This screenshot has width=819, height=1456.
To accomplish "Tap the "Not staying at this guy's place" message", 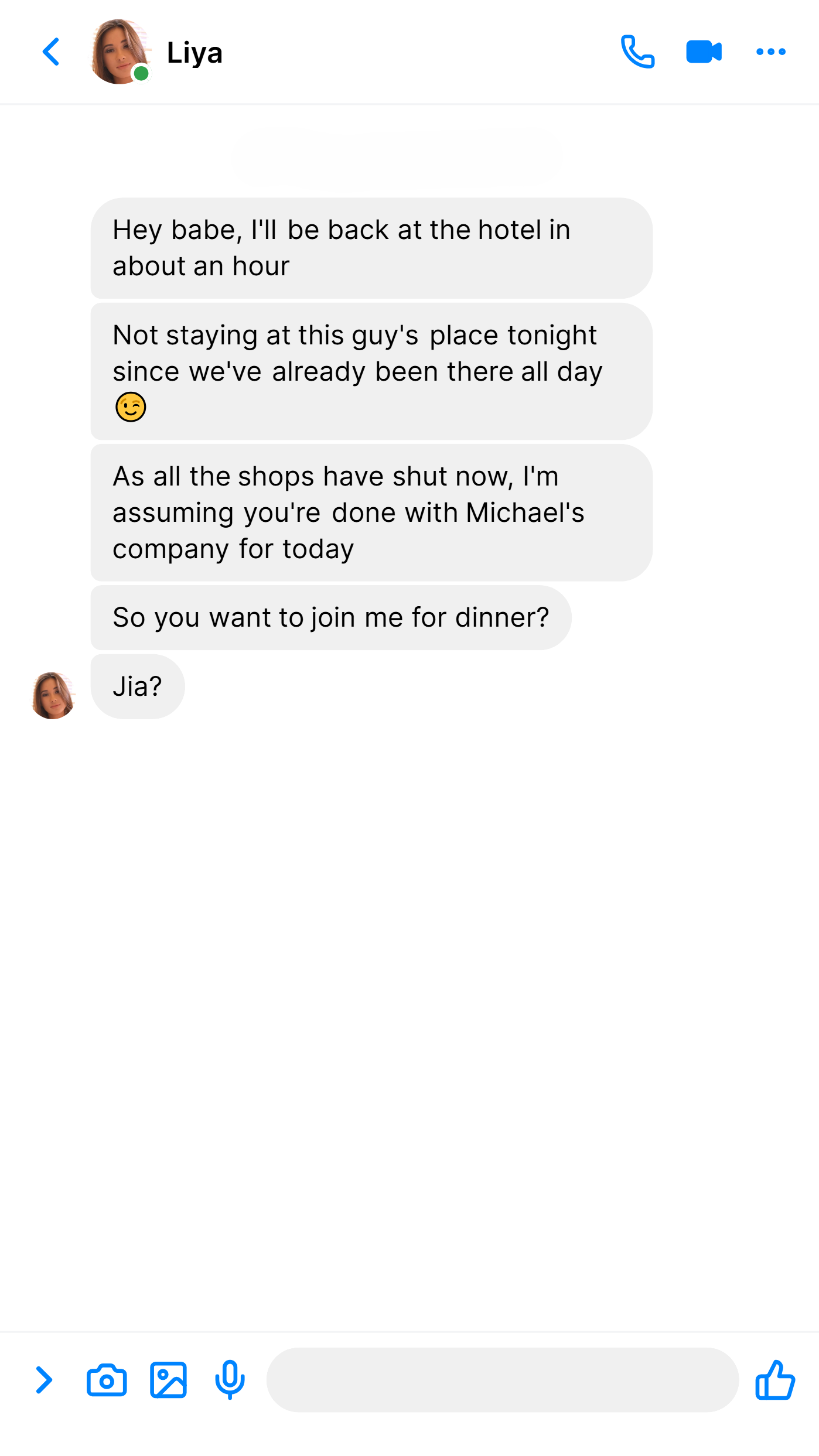I will (371, 371).
